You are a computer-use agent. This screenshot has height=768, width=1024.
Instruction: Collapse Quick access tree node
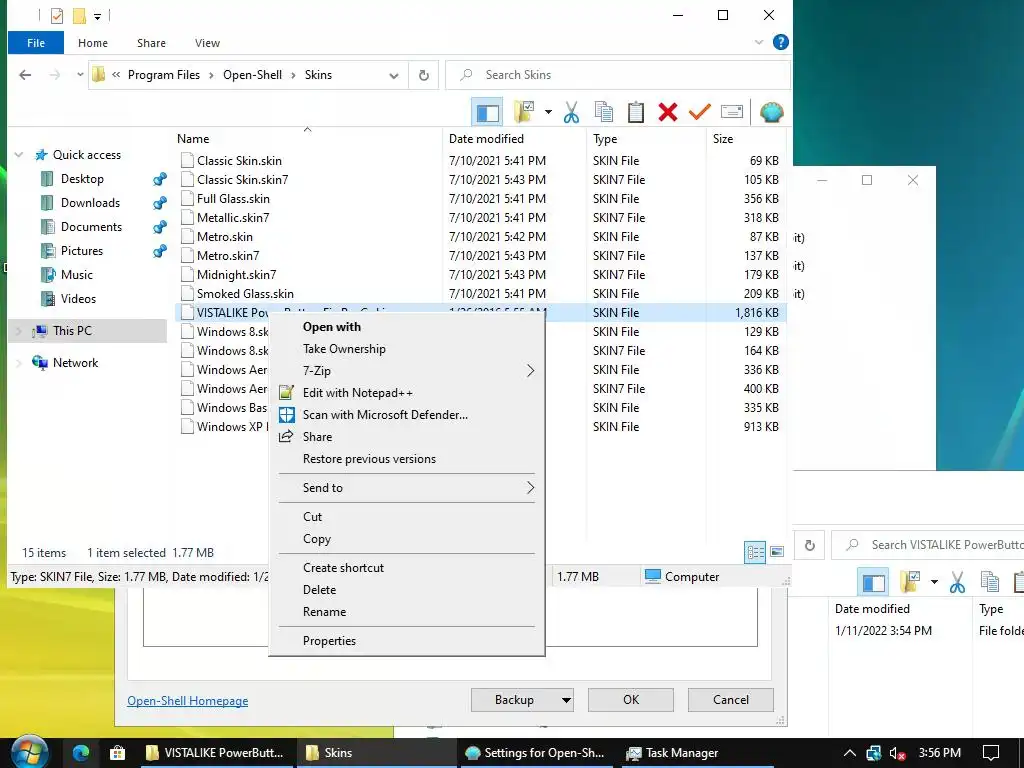click(x=19, y=155)
